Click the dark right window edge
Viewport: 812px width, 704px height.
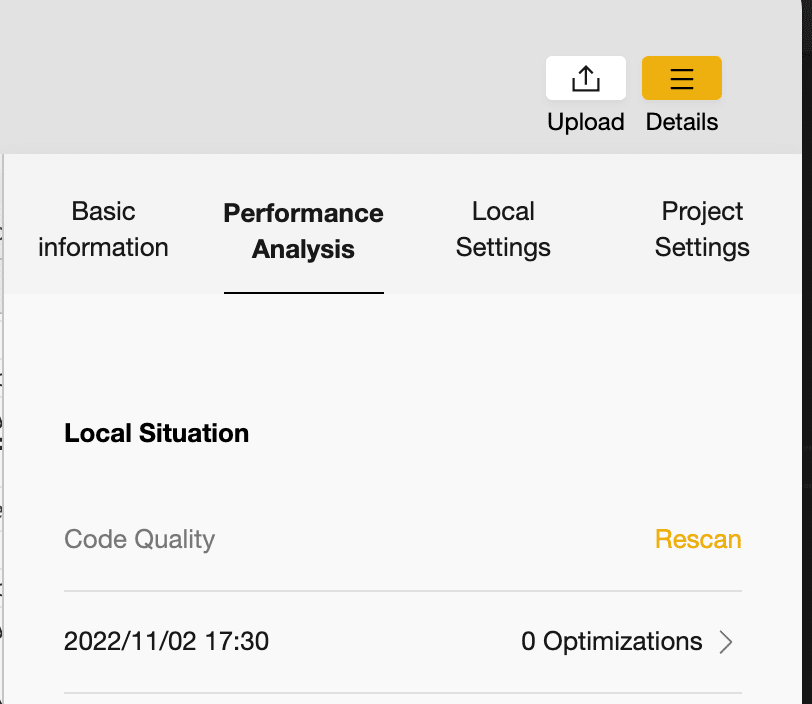click(x=807, y=352)
